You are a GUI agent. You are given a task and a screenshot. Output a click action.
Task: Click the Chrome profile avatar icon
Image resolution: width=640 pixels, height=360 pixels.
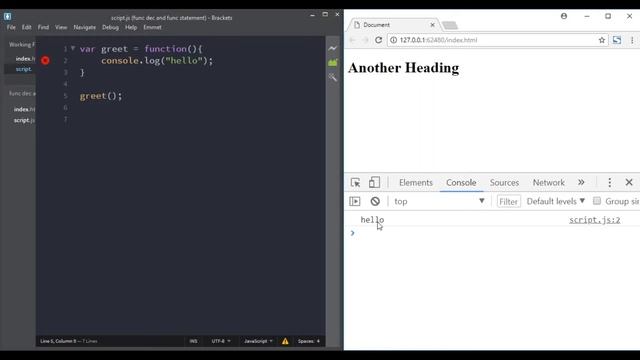tap(564, 16)
